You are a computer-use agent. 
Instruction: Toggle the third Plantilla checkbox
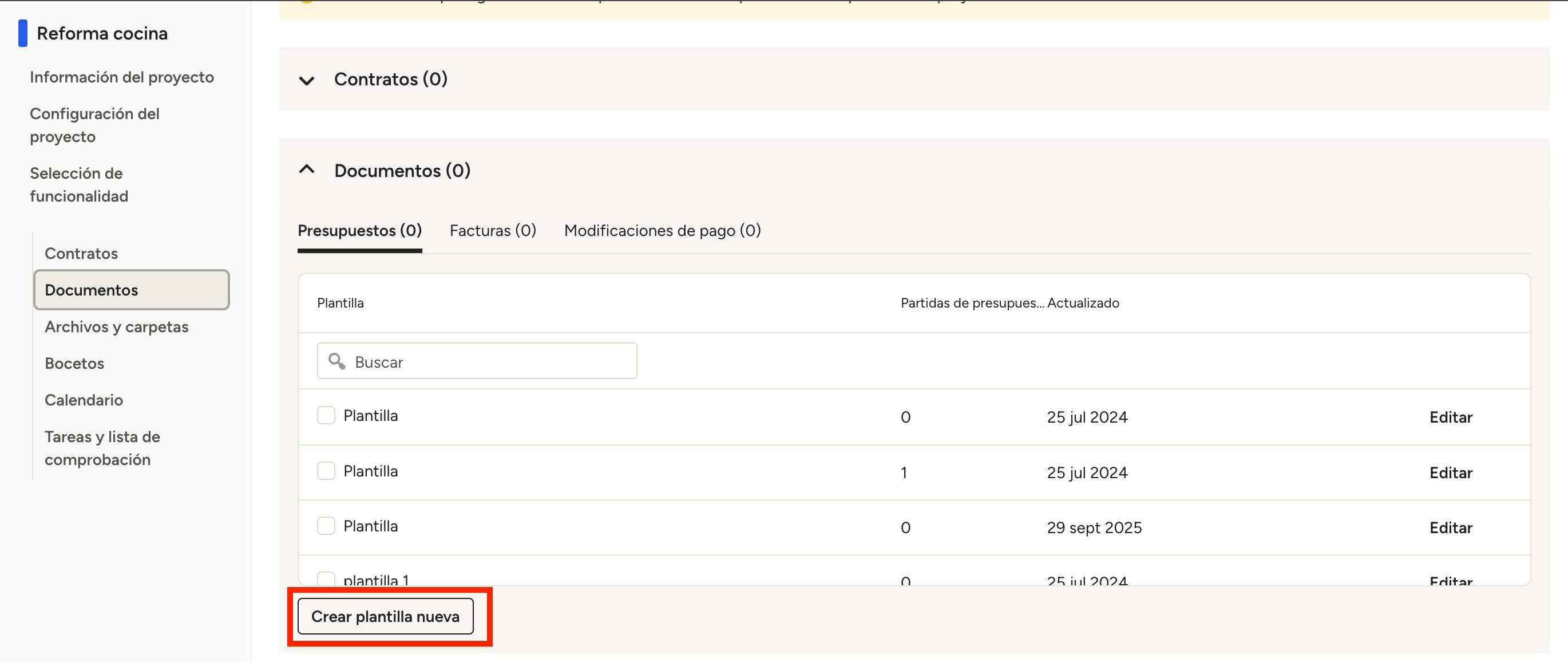(x=326, y=526)
